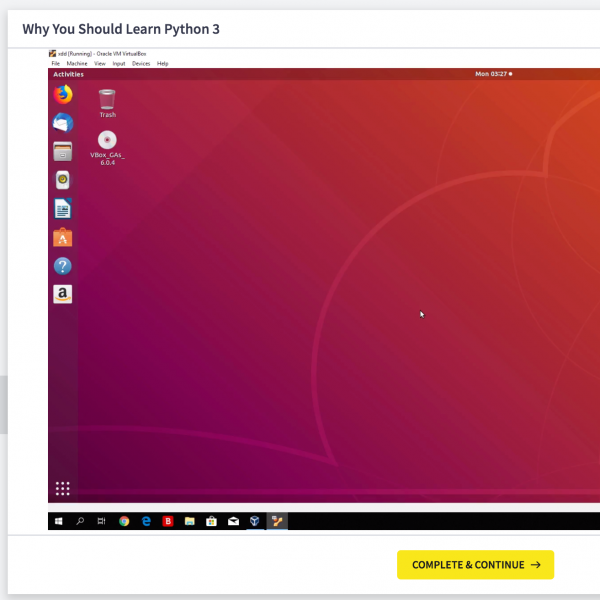
Task: Select the Trash desktop icon
Action: click(107, 103)
